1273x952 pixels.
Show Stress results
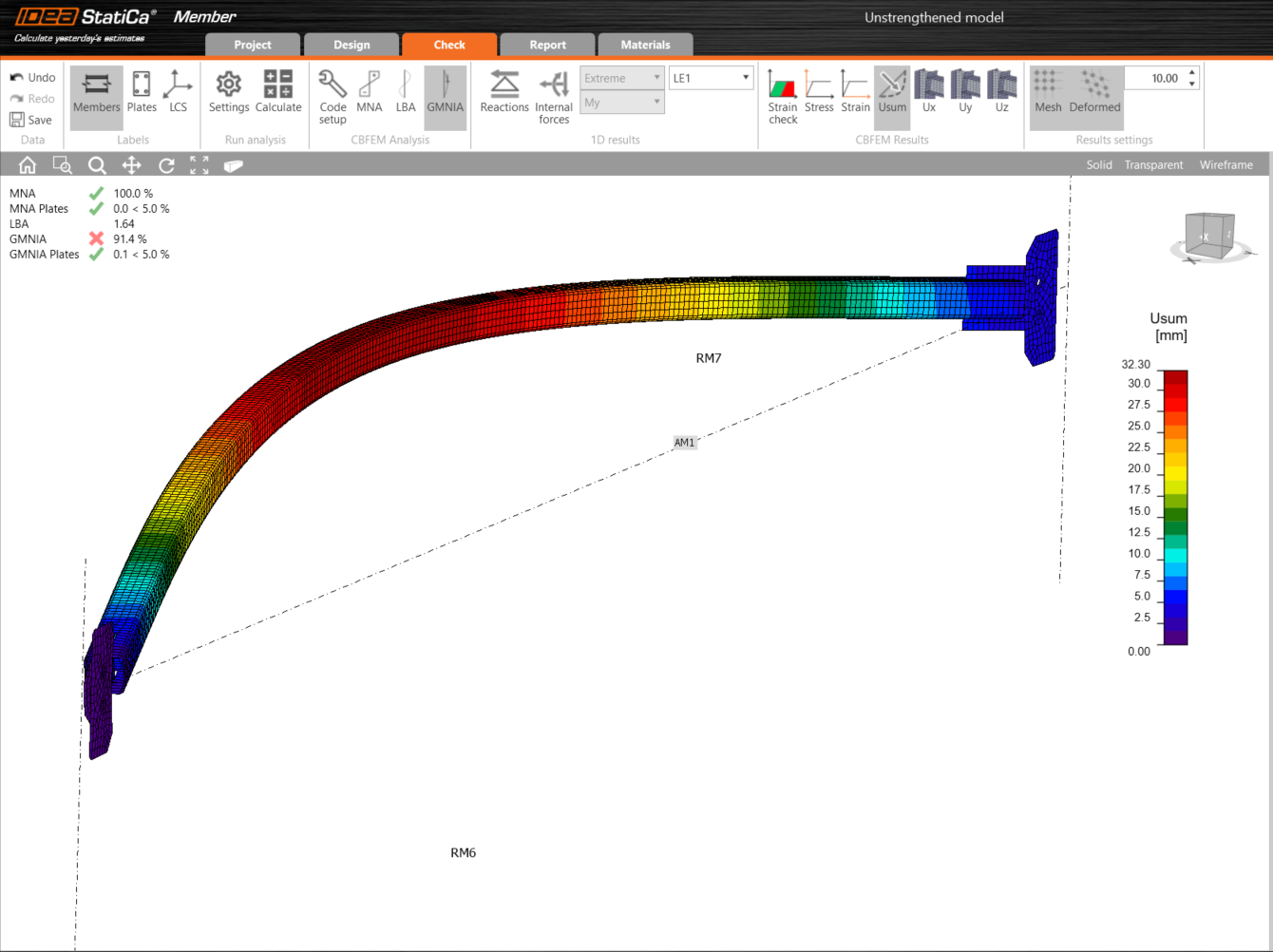(x=819, y=92)
